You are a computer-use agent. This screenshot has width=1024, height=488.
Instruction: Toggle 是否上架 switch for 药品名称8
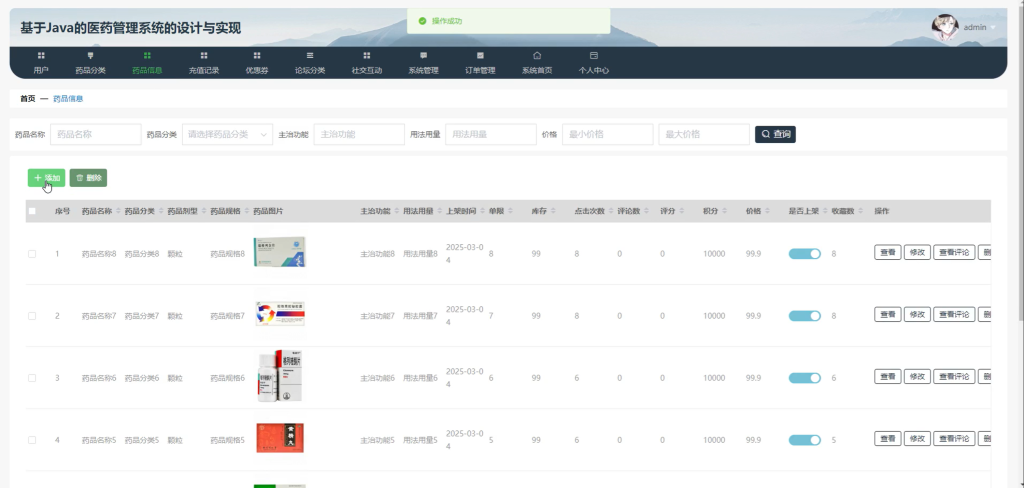pyautogui.click(x=805, y=253)
